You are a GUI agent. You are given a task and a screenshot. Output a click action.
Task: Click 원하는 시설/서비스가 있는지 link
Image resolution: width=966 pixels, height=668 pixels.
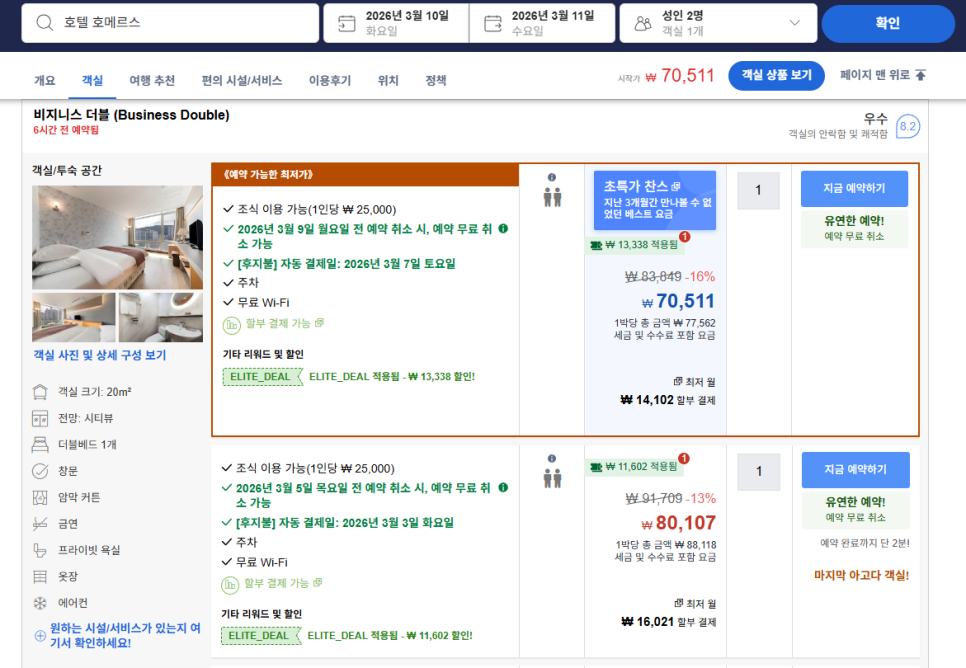click(125, 635)
